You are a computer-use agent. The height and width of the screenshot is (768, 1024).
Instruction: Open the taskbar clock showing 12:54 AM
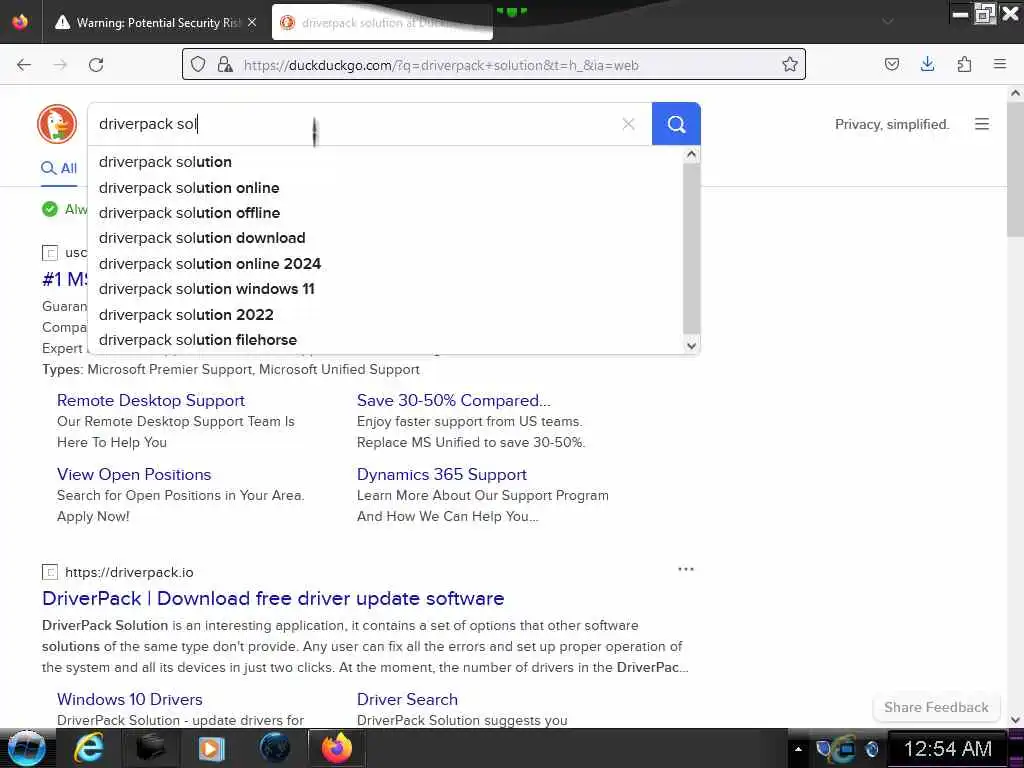[x=948, y=749]
